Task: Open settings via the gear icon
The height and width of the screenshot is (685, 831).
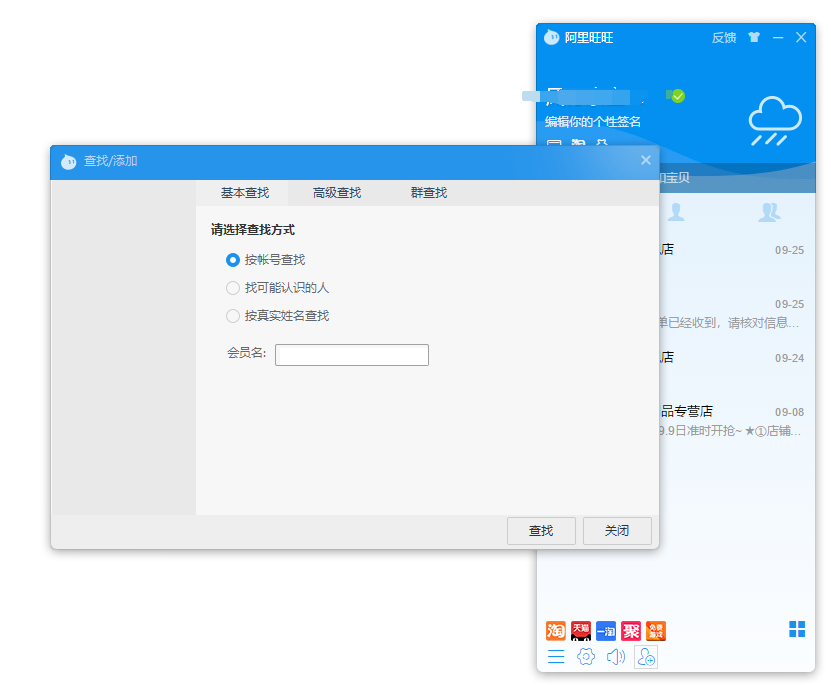Action: coord(586,657)
